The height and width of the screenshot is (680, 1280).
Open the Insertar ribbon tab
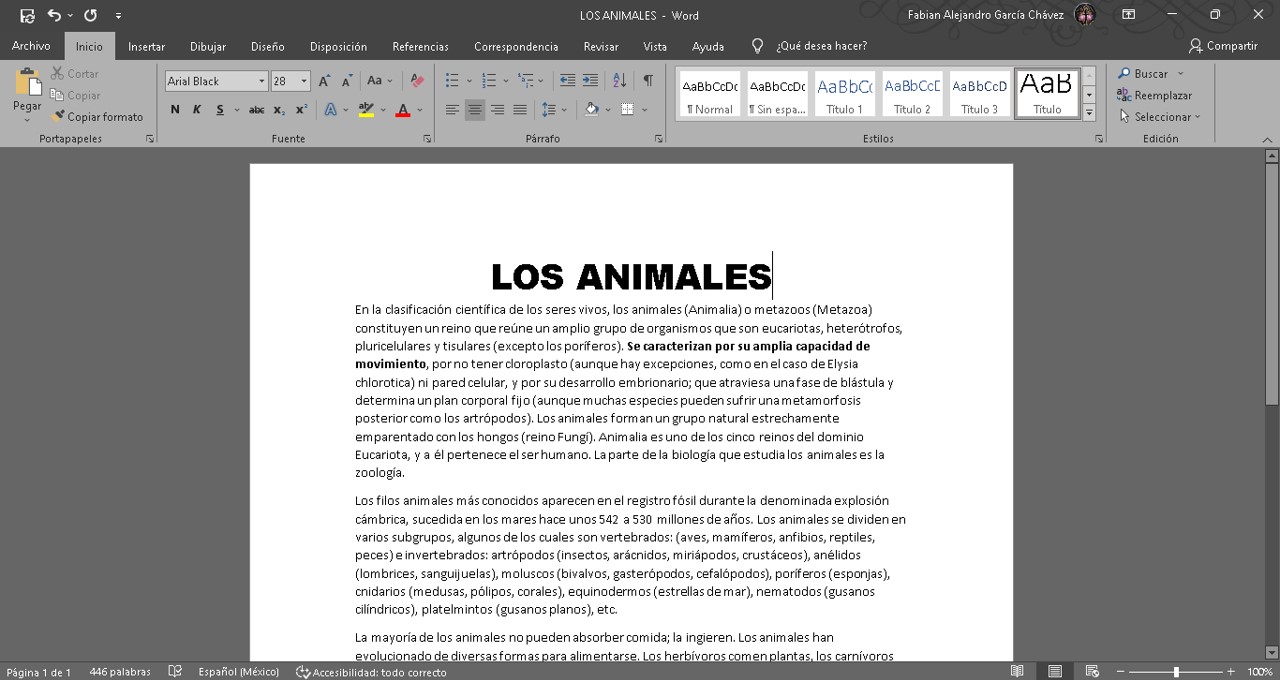click(146, 46)
